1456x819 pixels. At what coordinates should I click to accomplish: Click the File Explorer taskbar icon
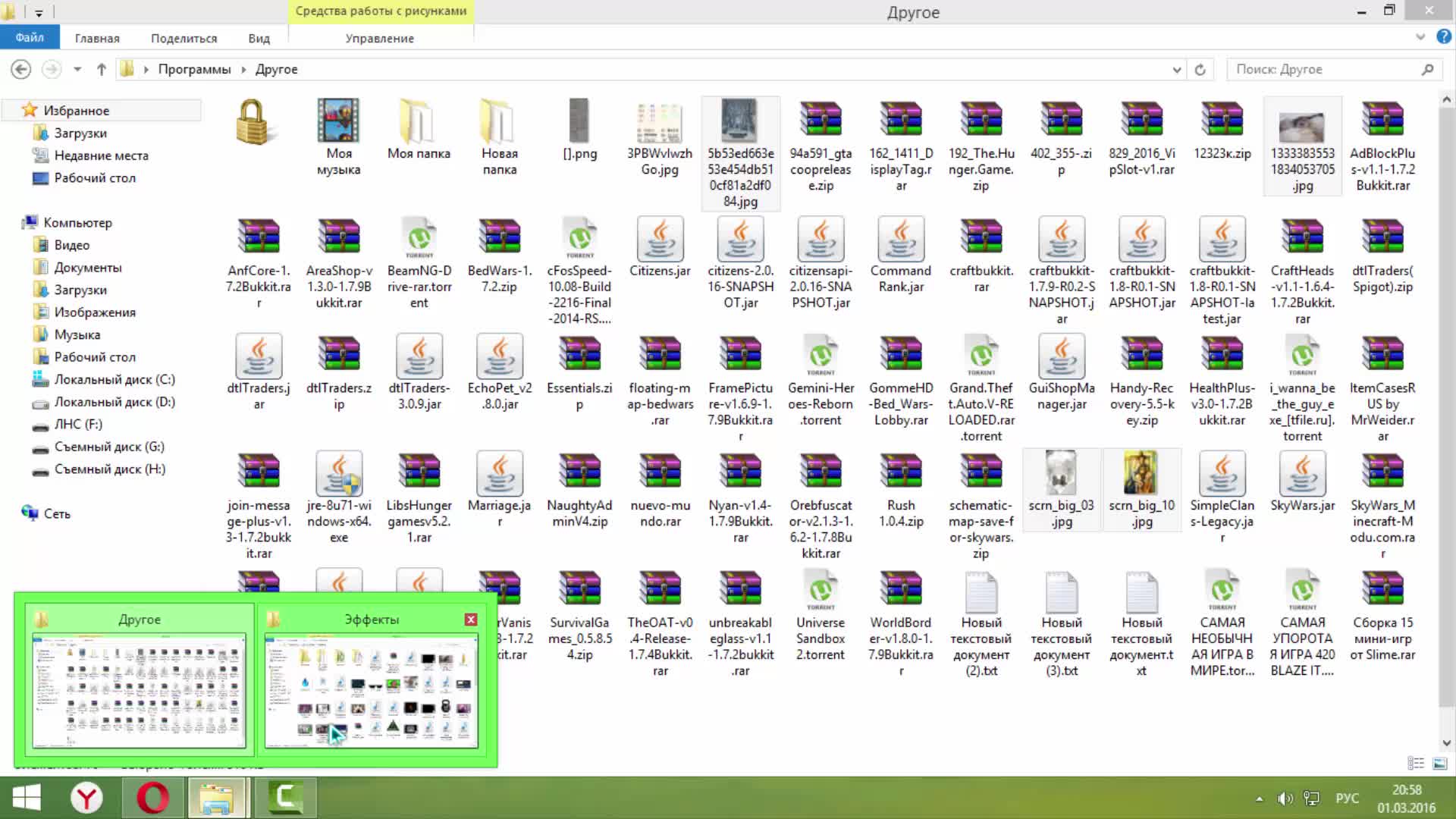(217, 798)
